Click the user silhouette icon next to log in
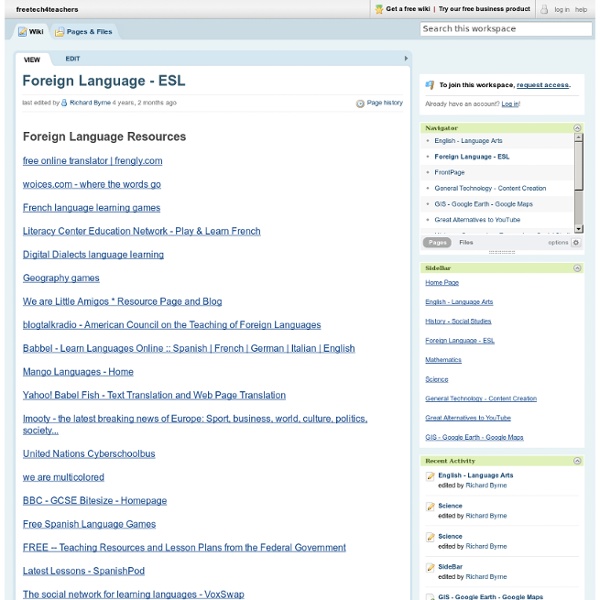This screenshot has width=600, height=600. coord(544,10)
